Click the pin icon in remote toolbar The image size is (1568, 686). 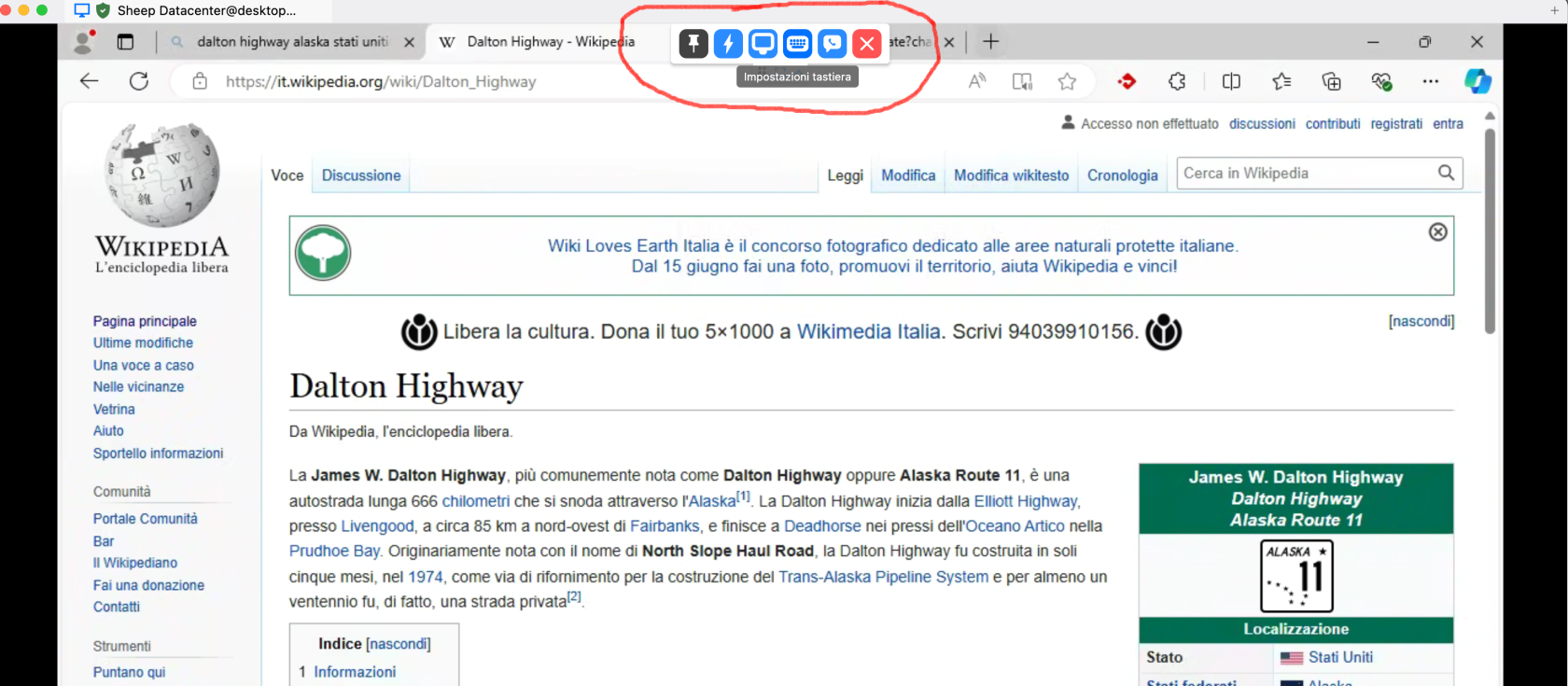(693, 43)
